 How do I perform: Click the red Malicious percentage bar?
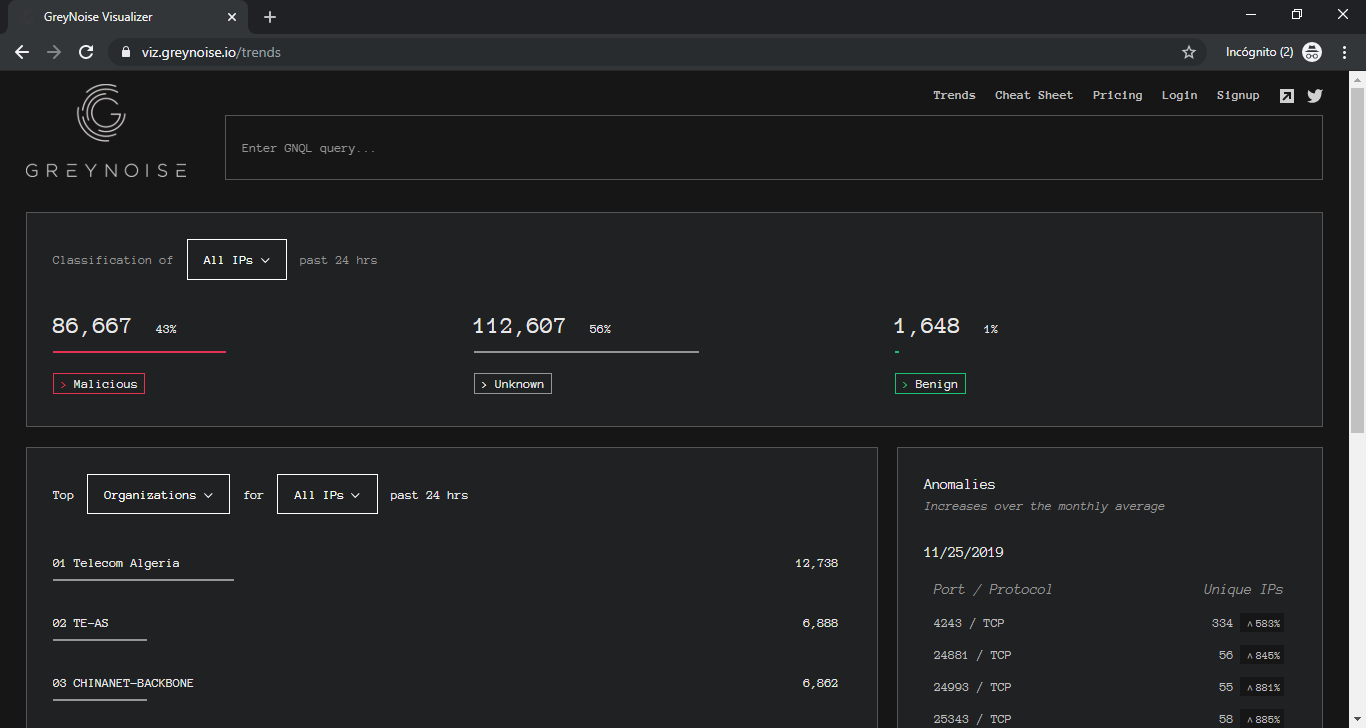(x=139, y=352)
